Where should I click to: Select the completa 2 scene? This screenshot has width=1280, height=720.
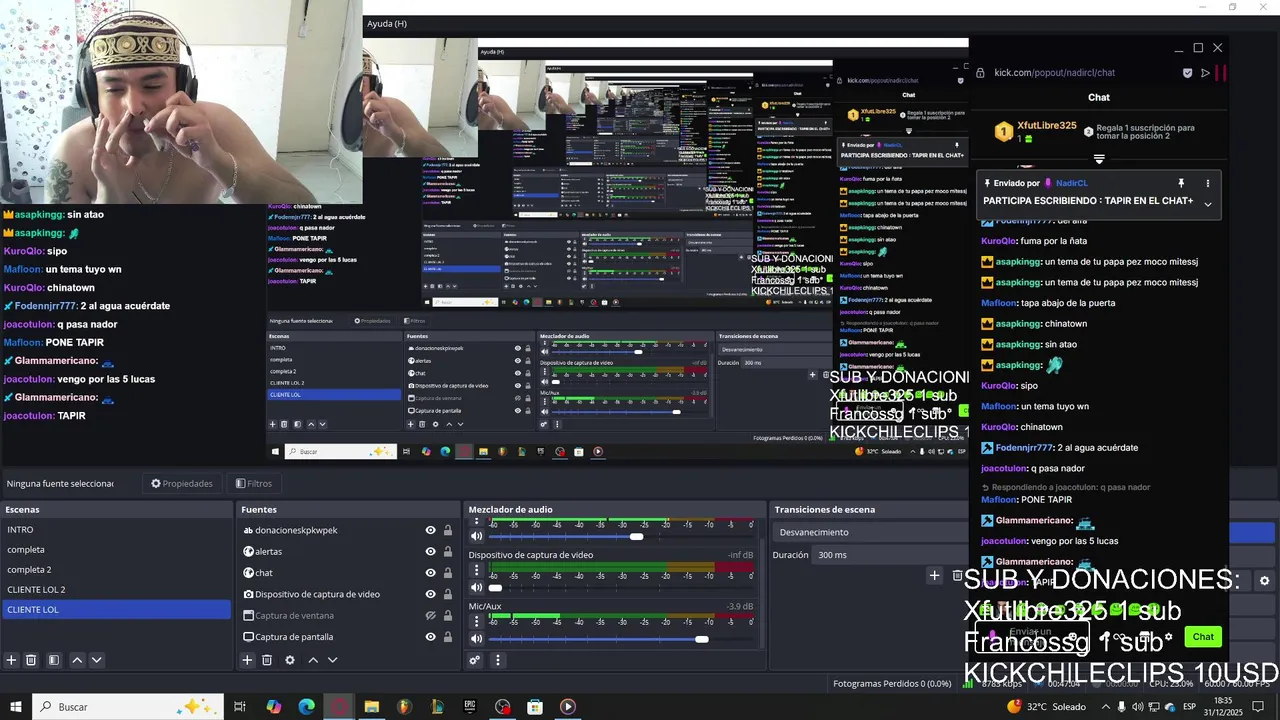116,569
